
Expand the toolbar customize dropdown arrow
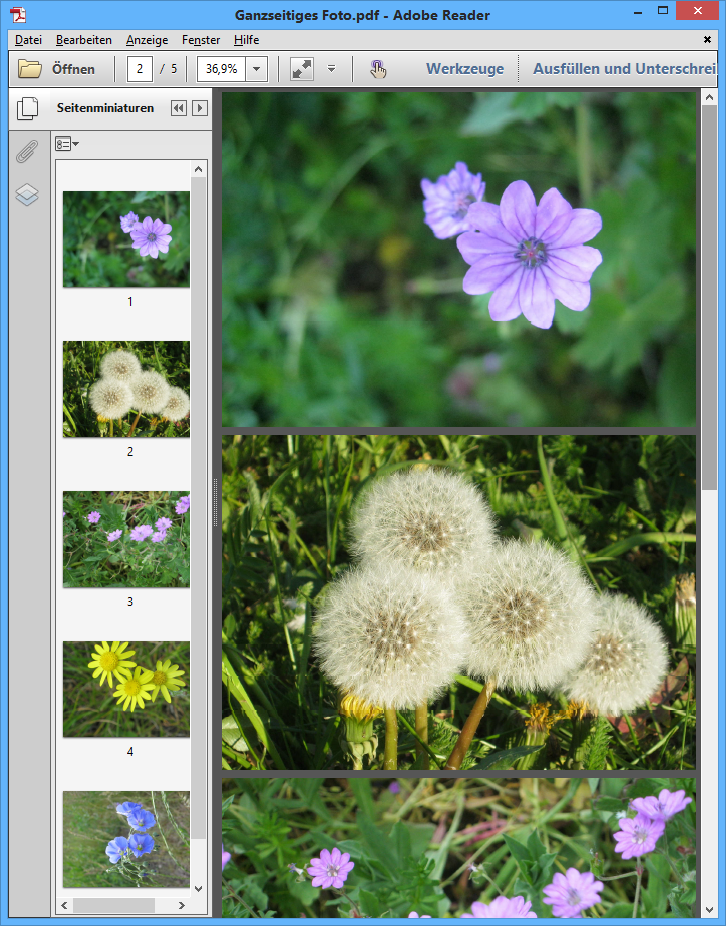(331, 69)
